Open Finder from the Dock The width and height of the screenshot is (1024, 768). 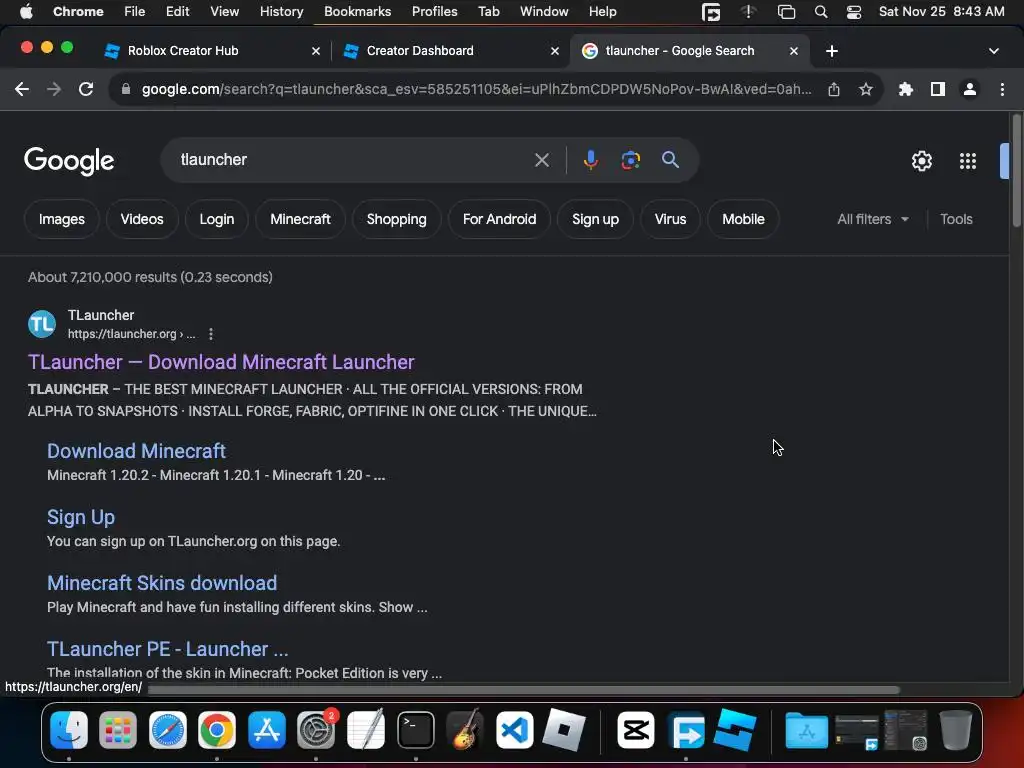[69, 729]
